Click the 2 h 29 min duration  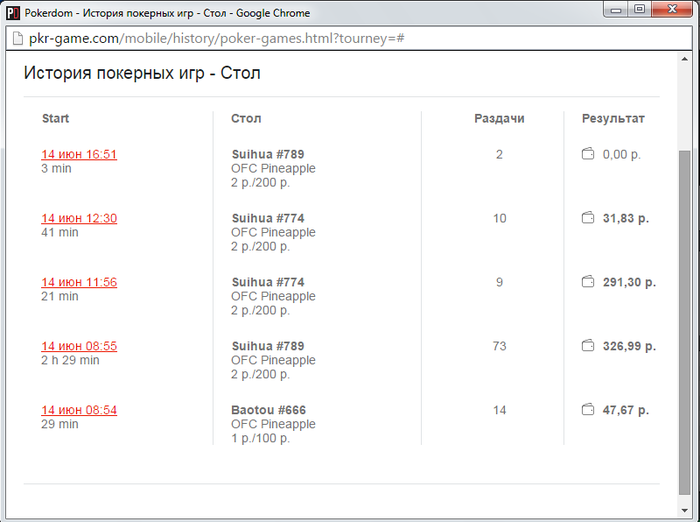point(70,360)
